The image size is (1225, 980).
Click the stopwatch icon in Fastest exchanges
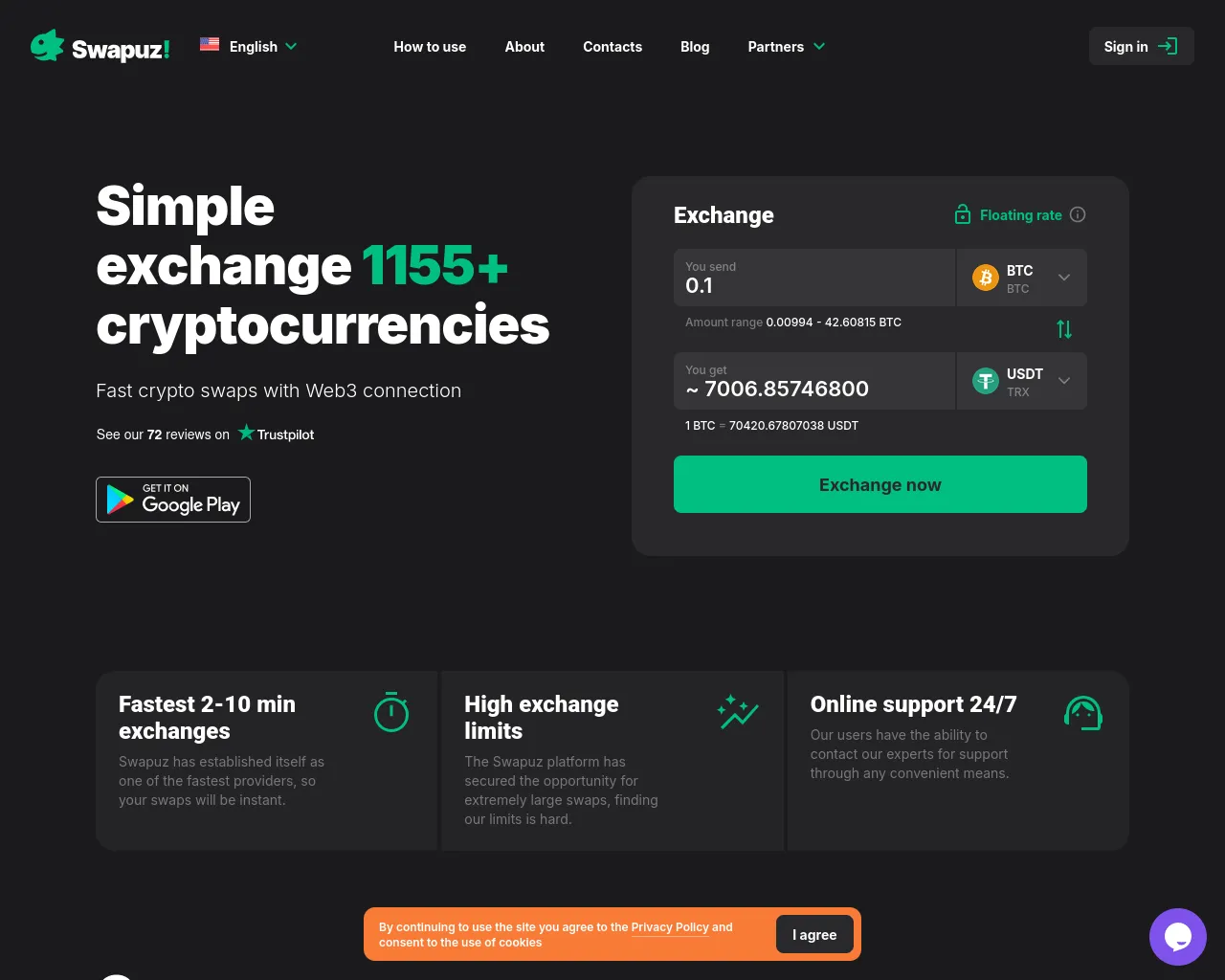(391, 712)
